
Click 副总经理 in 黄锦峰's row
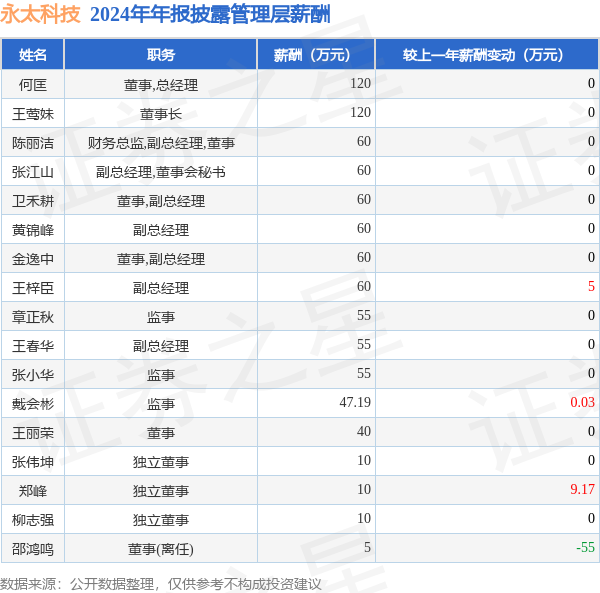click(x=161, y=230)
